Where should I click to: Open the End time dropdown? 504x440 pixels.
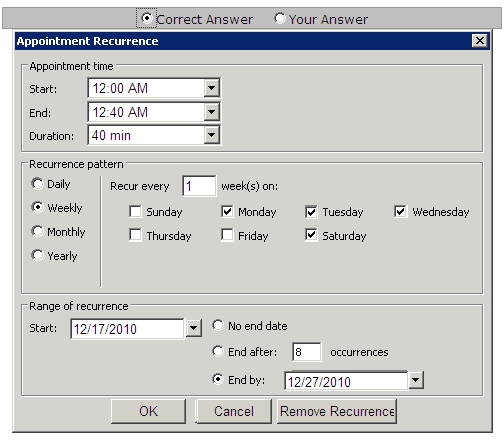(x=212, y=112)
